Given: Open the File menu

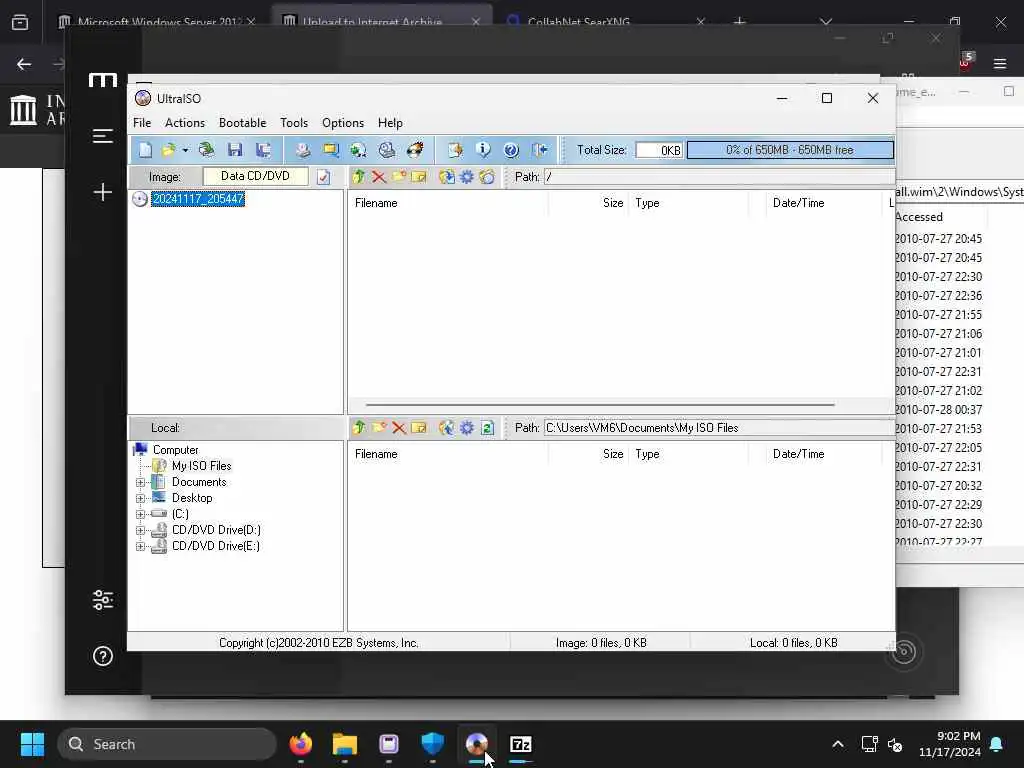Looking at the screenshot, I should [x=142, y=123].
